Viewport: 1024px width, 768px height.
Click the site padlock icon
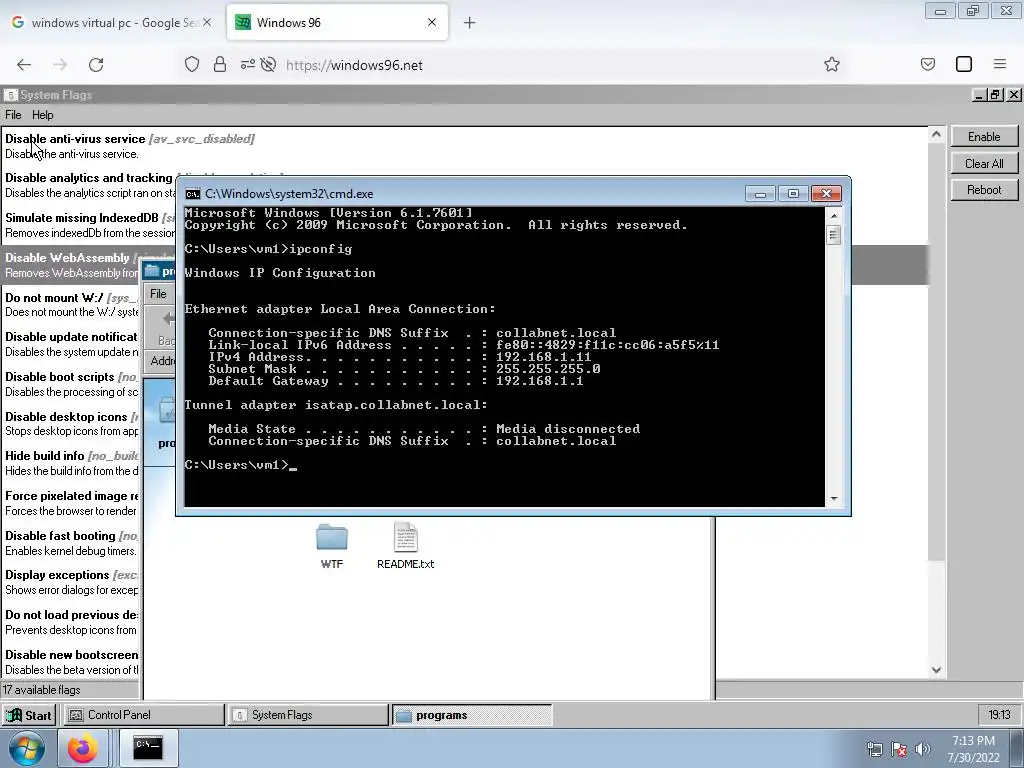pyautogui.click(x=220, y=65)
